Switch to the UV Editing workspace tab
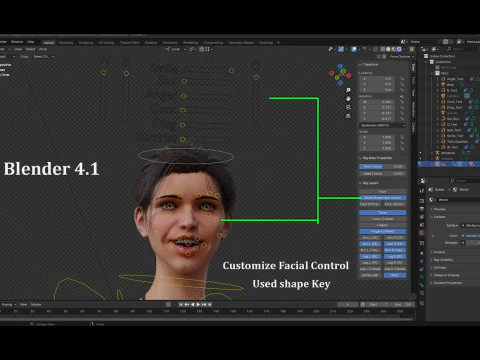Screen dimensions: 480x360 pos(106,43)
